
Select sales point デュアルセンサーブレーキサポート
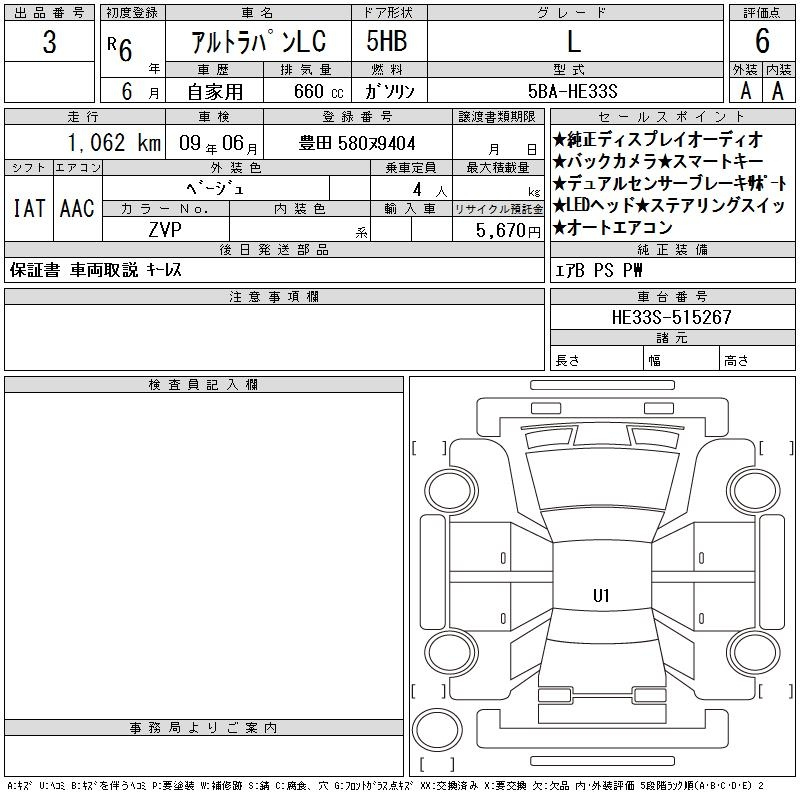tap(670, 183)
